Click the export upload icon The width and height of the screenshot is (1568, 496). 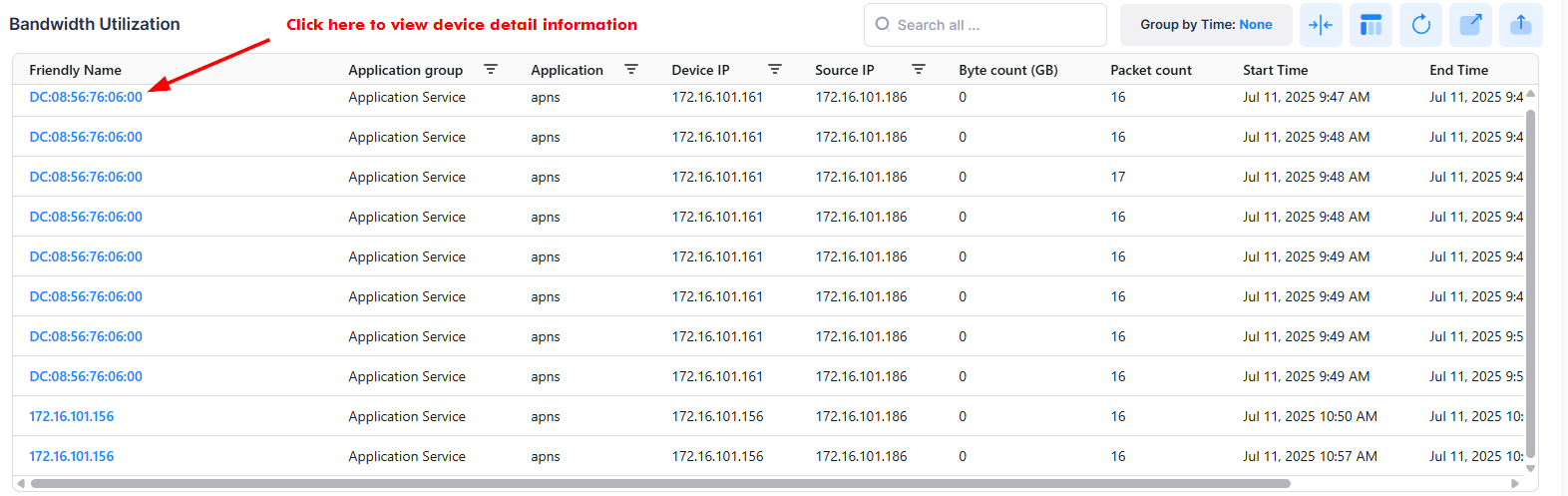1520,25
